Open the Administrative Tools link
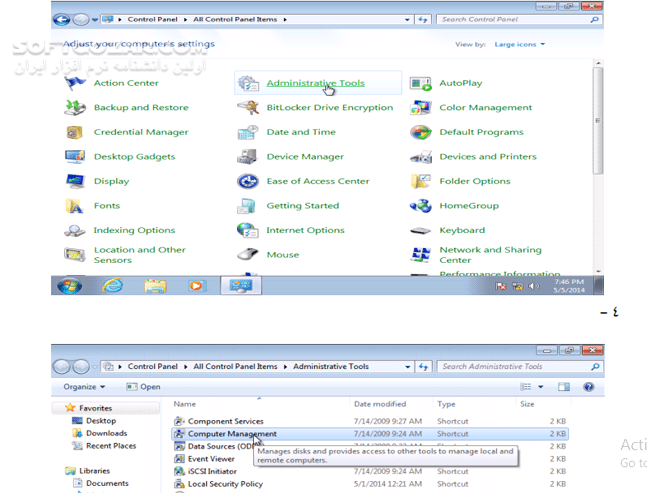The image size is (650, 493). point(315,84)
